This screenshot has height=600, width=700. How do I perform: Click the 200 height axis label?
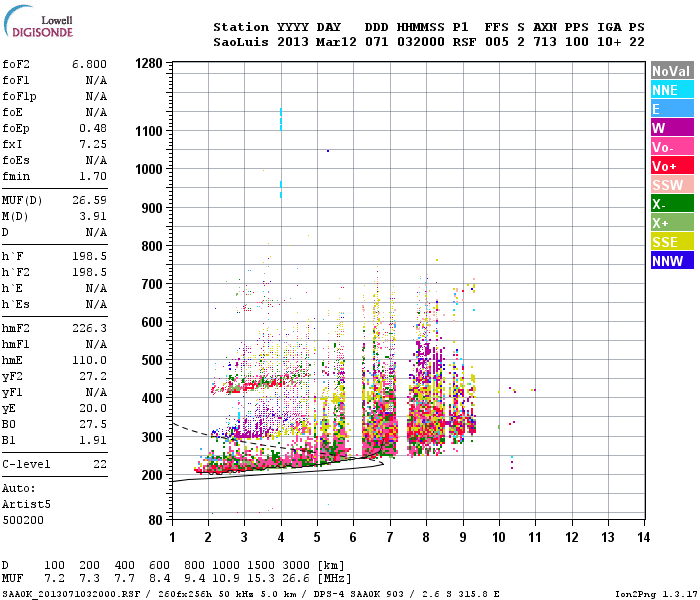(152, 475)
